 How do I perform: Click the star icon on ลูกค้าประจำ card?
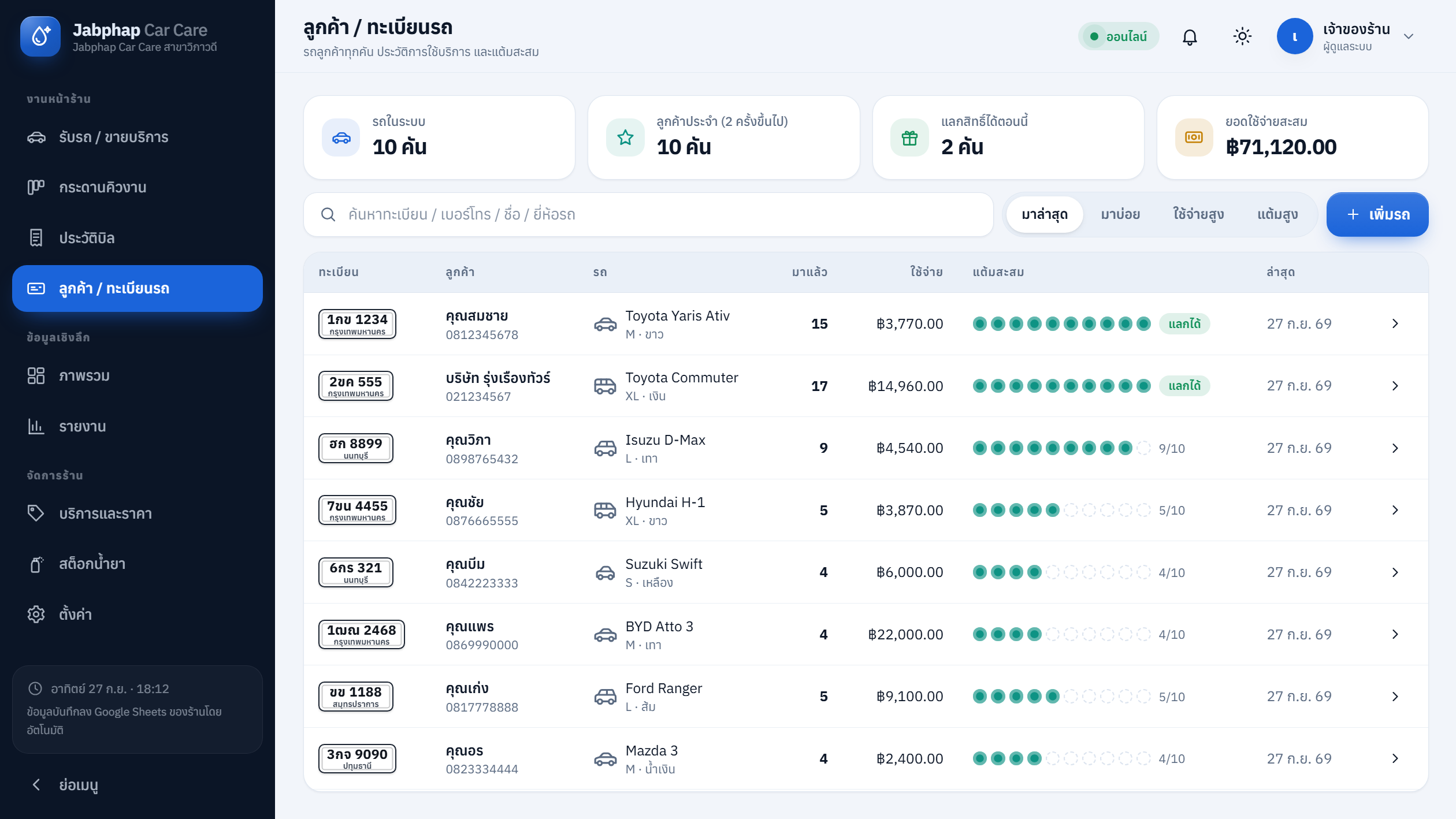pos(625,138)
